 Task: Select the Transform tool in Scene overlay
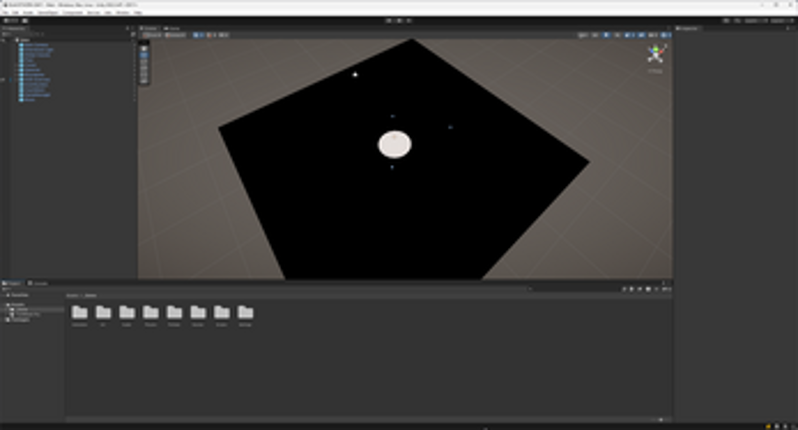pos(144,79)
